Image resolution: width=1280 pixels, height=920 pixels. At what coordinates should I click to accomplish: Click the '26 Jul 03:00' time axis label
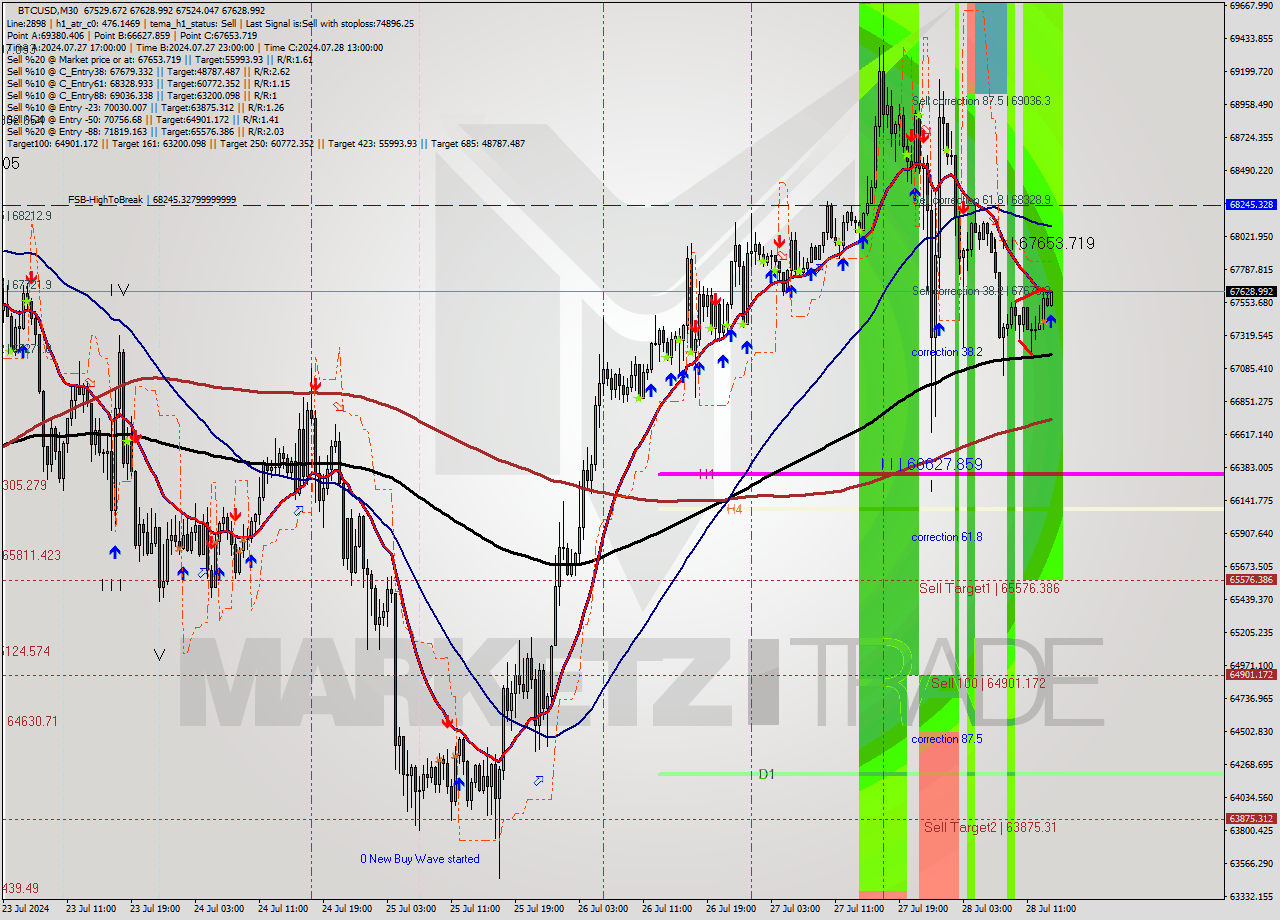pos(603,909)
